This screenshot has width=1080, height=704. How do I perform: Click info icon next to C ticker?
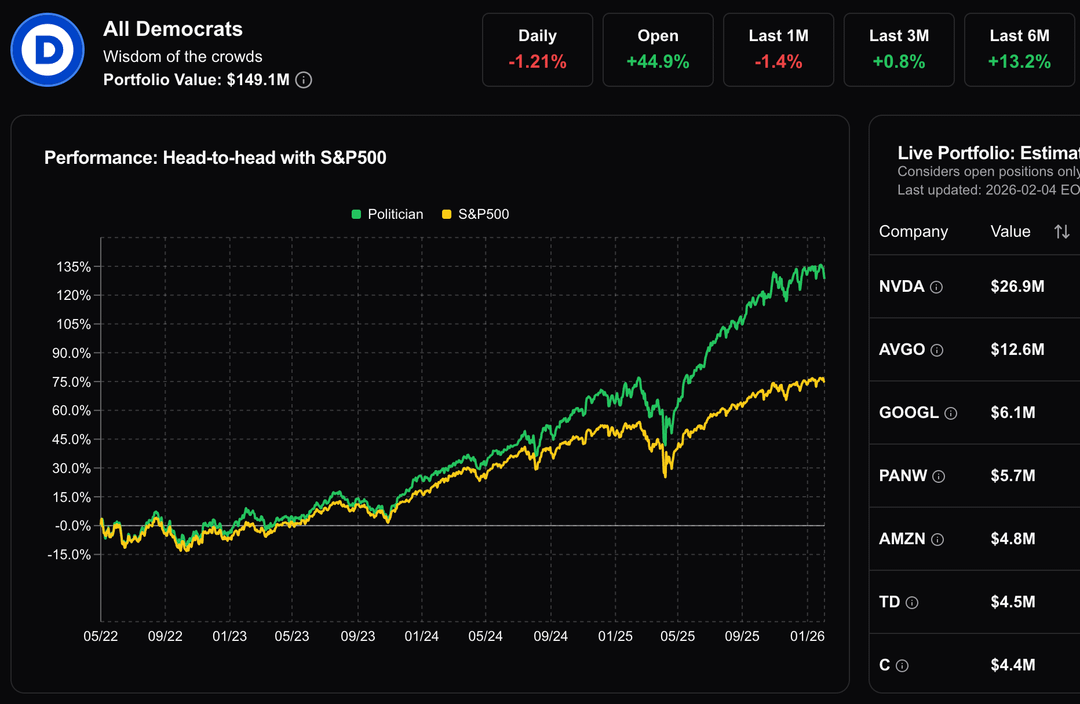pos(902,665)
